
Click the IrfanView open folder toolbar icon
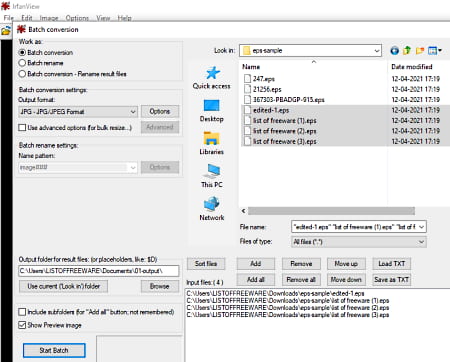pyautogui.click(x=6, y=31)
